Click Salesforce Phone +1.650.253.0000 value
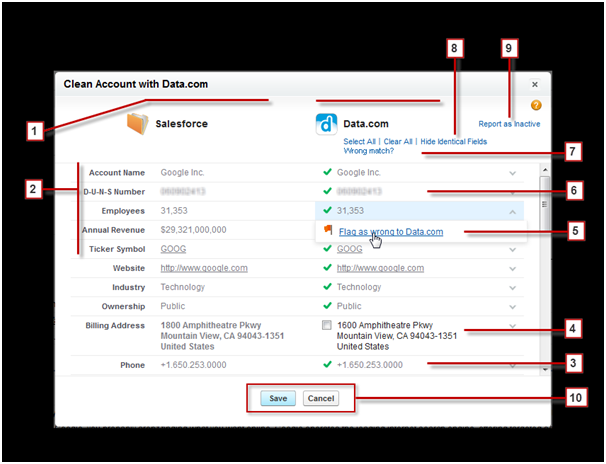This screenshot has height=464, width=606. pos(194,365)
